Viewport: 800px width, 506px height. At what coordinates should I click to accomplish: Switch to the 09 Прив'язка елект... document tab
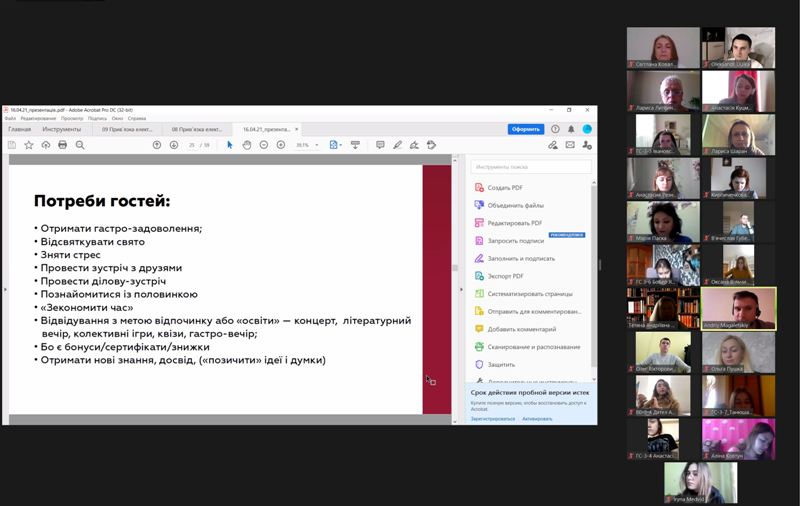[127, 130]
